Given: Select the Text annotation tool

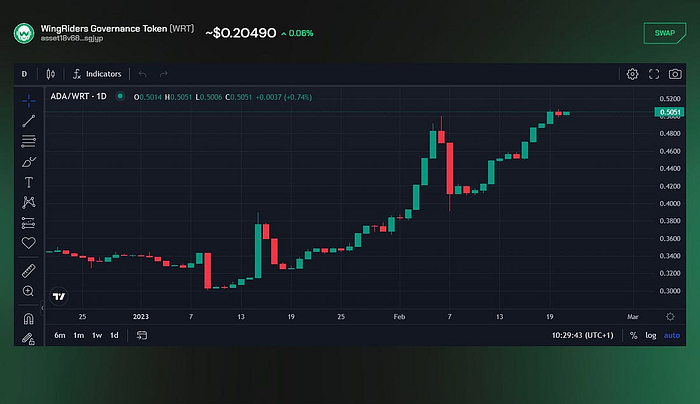Looking at the screenshot, I should pos(29,182).
